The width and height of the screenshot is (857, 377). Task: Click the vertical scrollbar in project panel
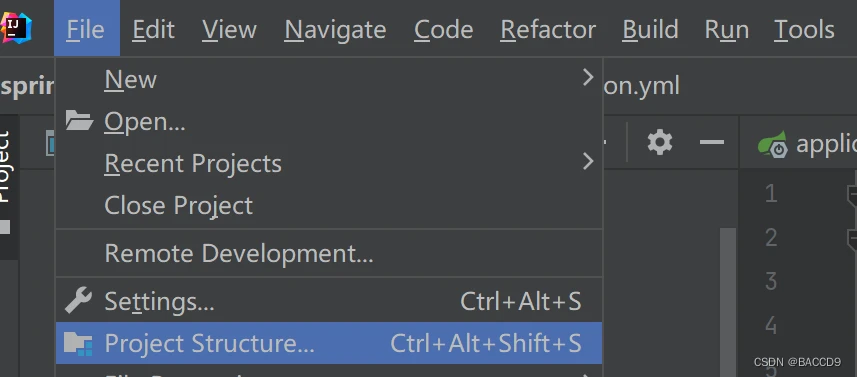[727, 302]
